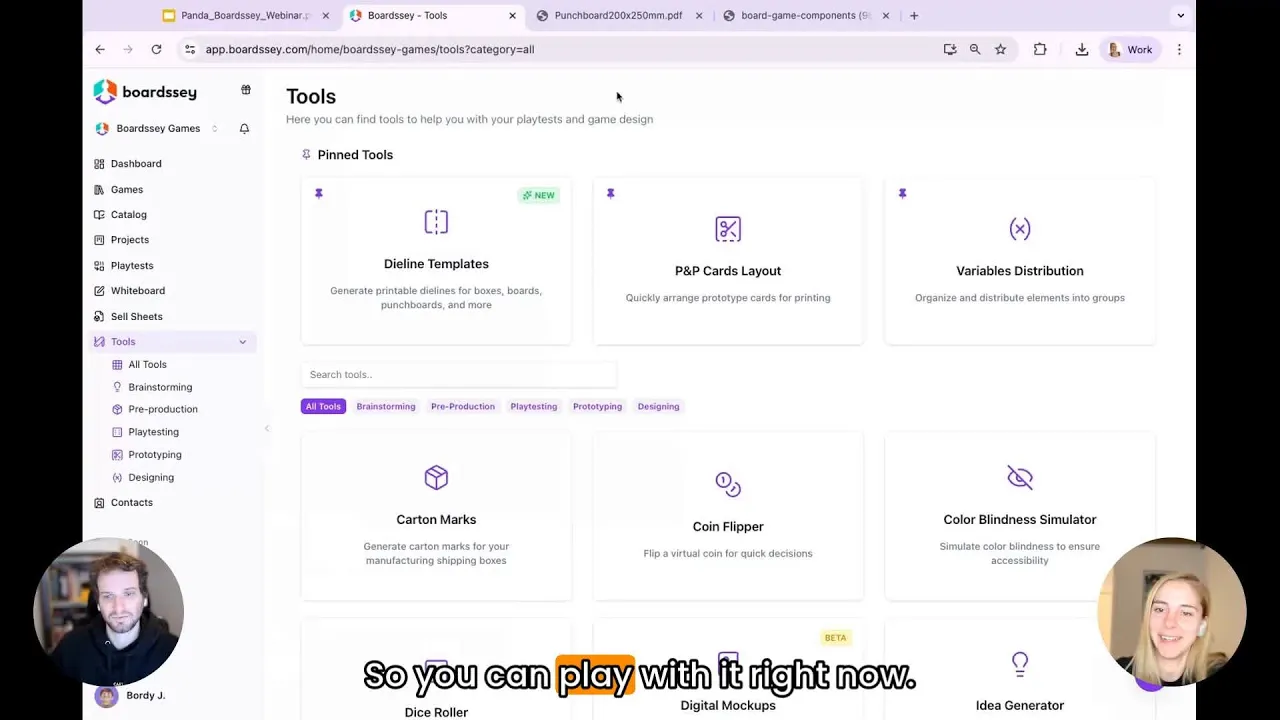Open a new browser tab

(x=914, y=15)
